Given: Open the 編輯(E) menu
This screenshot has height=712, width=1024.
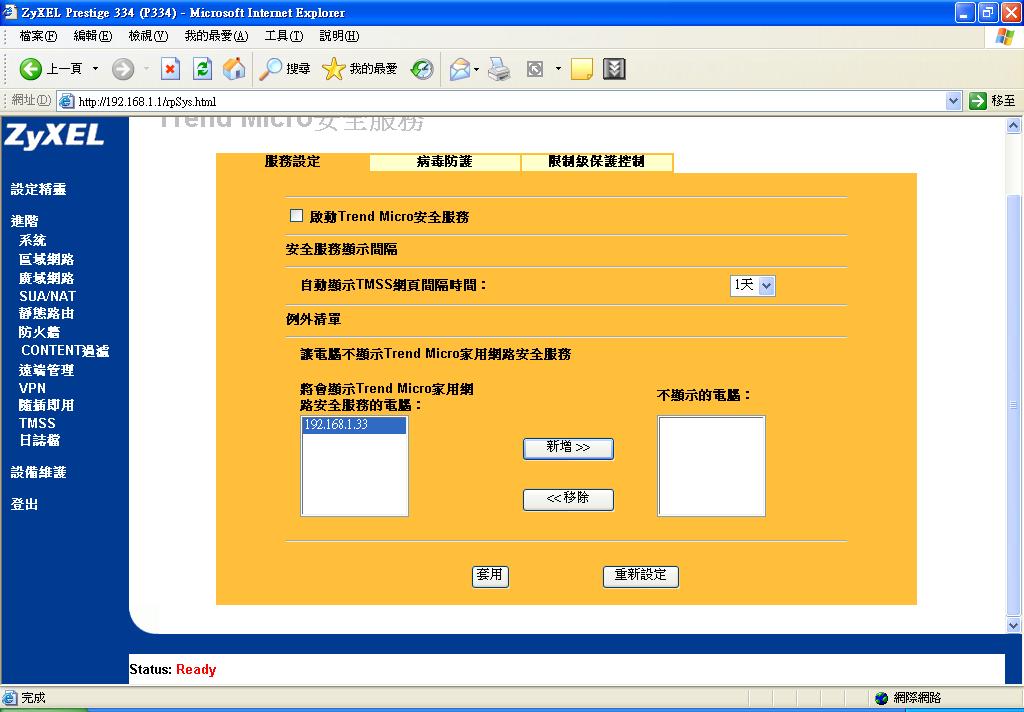Looking at the screenshot, I should pos(93,36).
